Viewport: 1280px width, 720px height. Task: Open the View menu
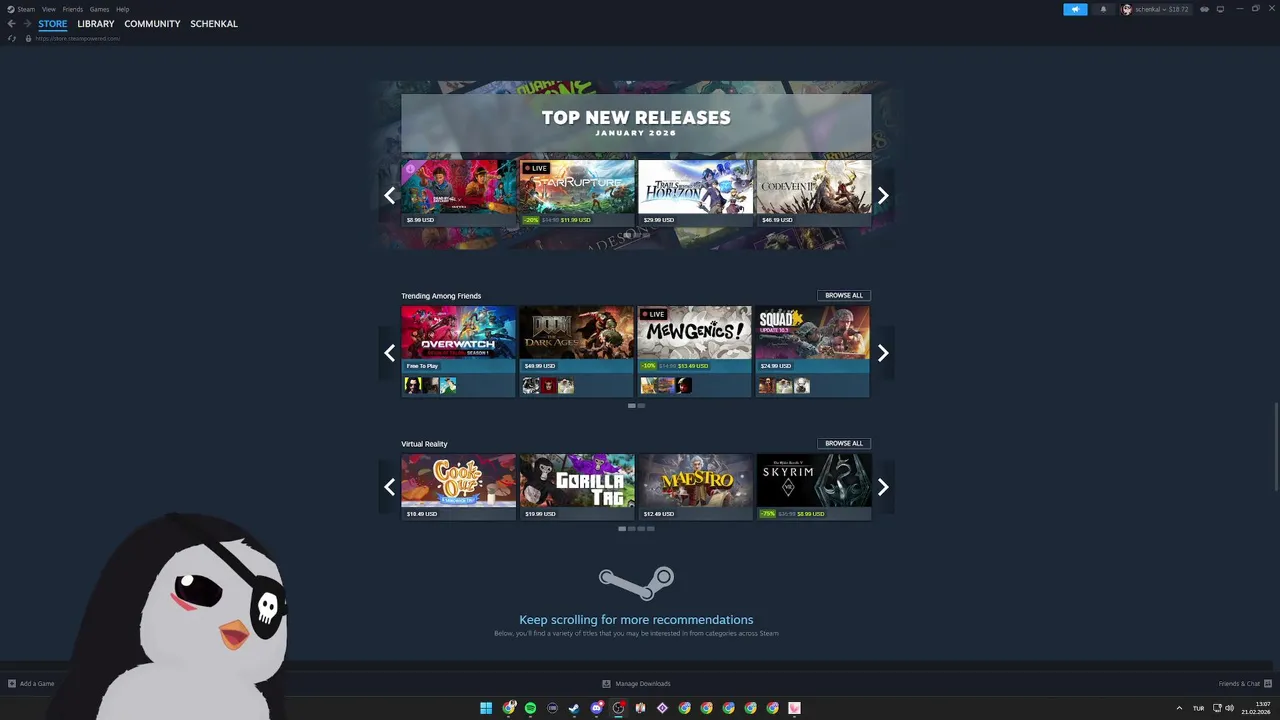coord(48,9)
